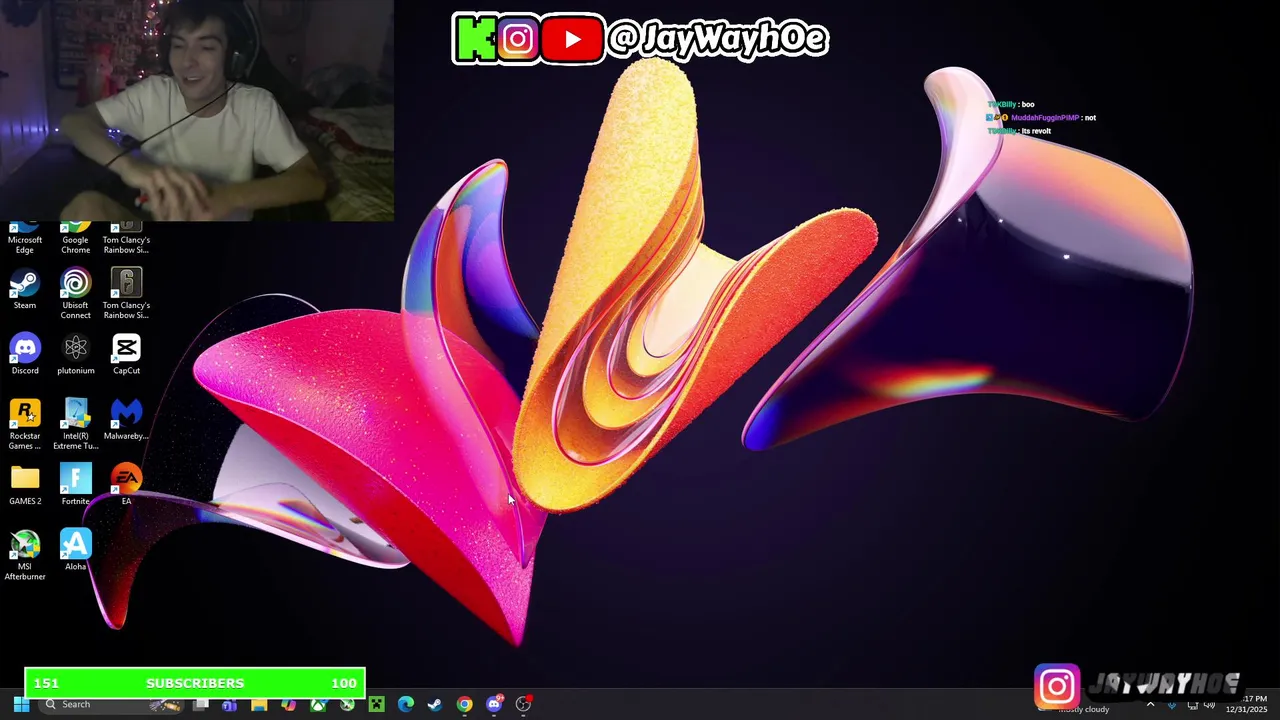Select the Microsoft Edge desktop shortcut
This screenshot has height=720, width=1280.
point(25,238)
